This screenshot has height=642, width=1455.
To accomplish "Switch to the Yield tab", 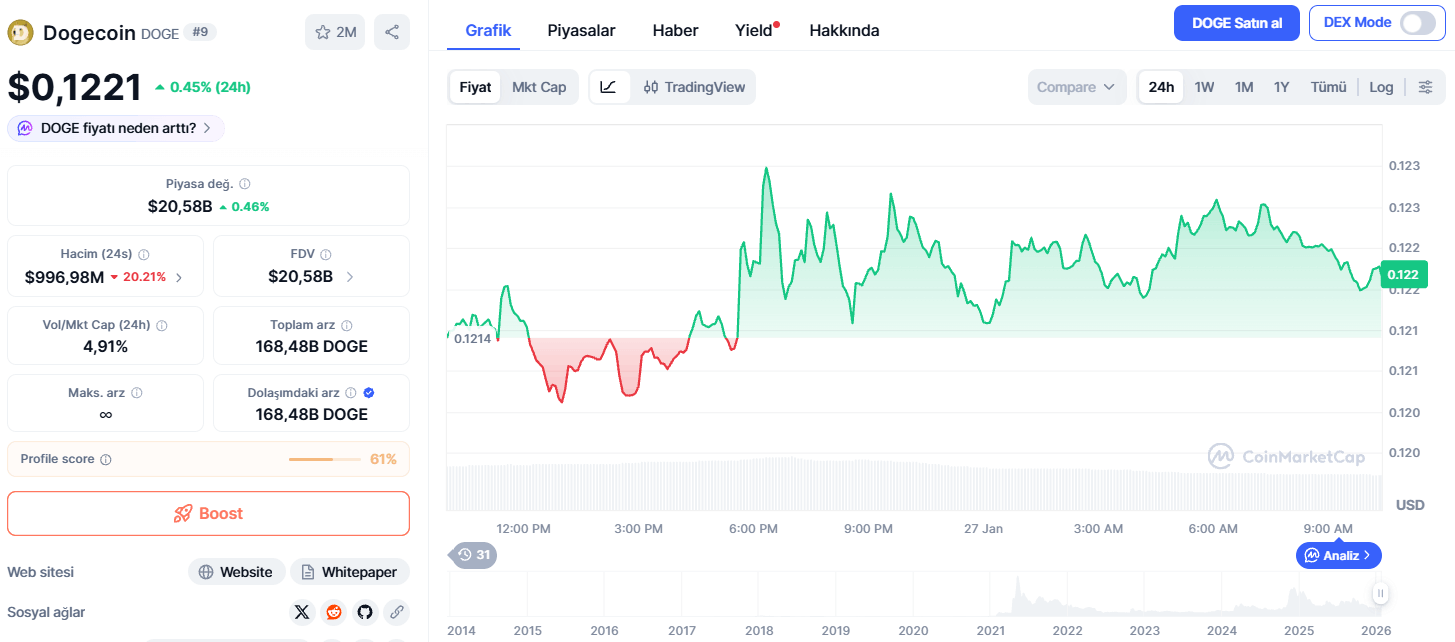I will [x=754, y=30].
